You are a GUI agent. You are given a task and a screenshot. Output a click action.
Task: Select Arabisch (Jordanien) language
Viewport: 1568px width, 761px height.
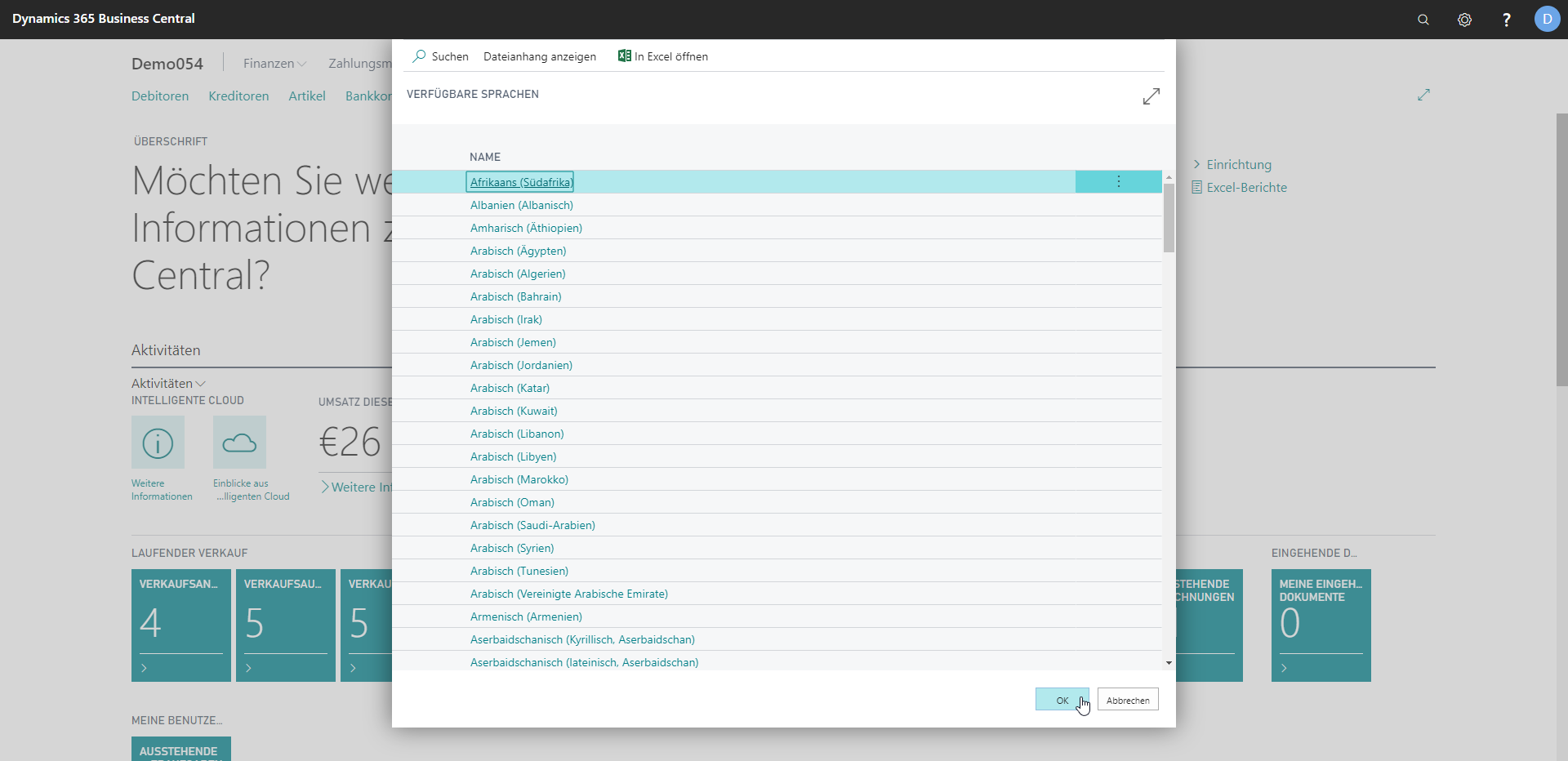tap(521, 365)
